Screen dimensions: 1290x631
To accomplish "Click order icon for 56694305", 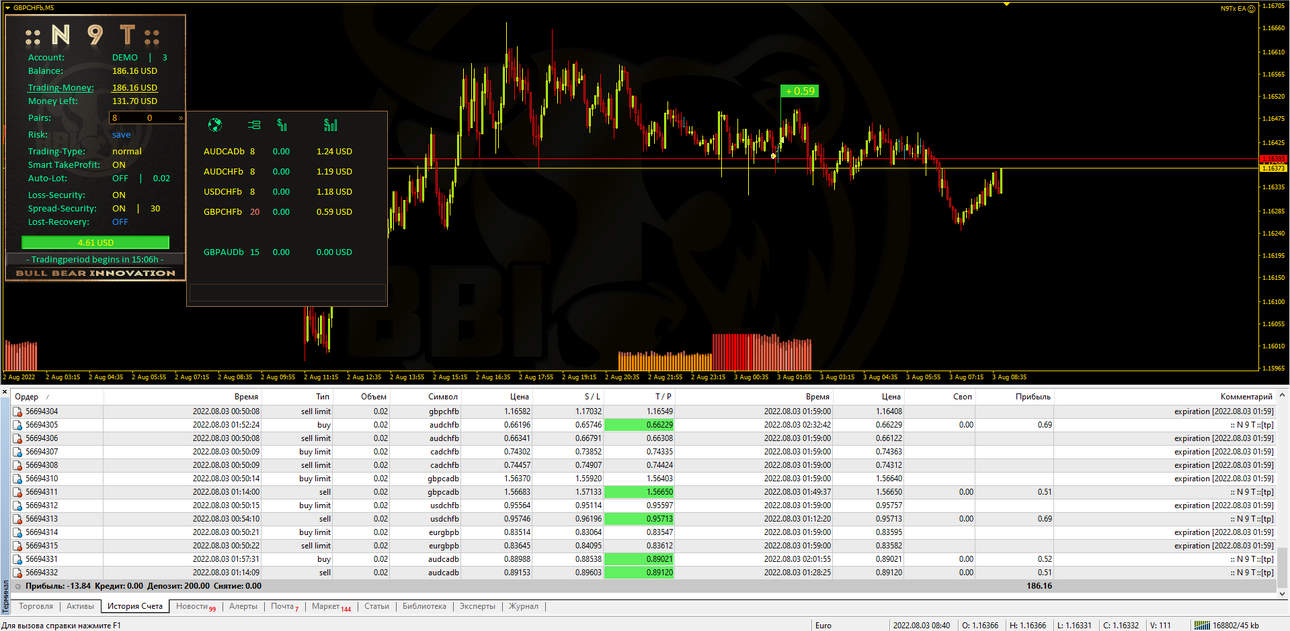I will click(x=17, y=425).
